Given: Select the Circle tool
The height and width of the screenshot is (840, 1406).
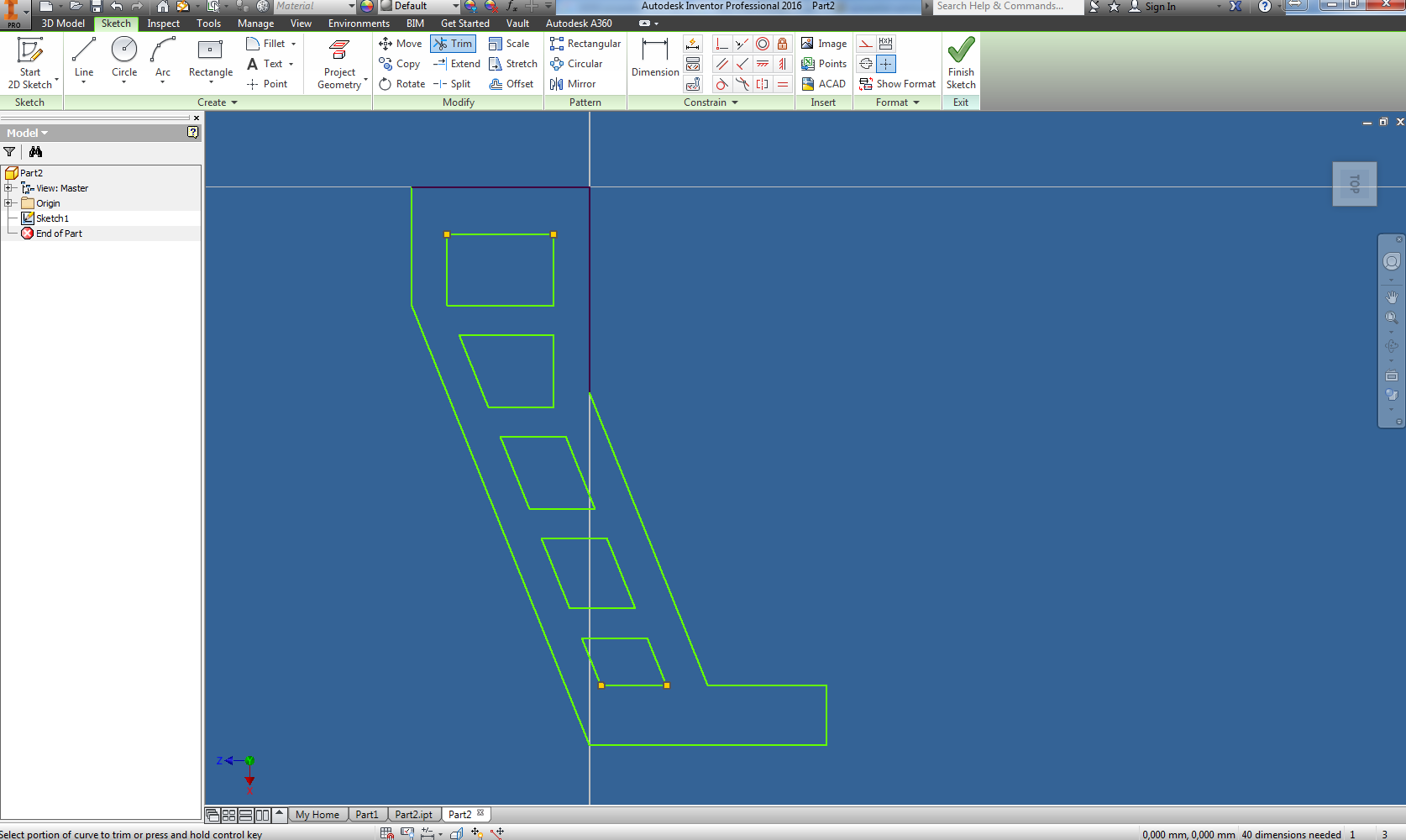Looking at the screenshot, I should click(x=124, y=57).
